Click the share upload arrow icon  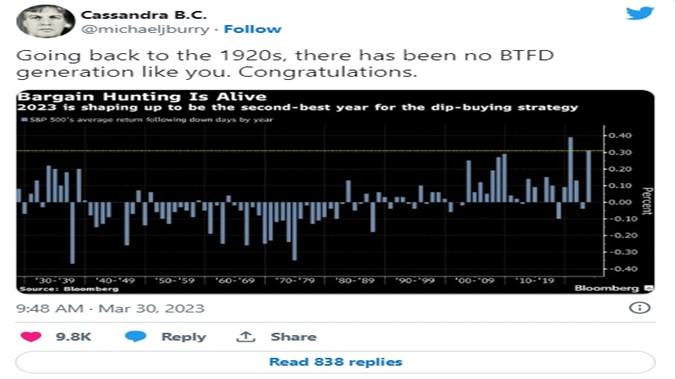tap(246, 336)
